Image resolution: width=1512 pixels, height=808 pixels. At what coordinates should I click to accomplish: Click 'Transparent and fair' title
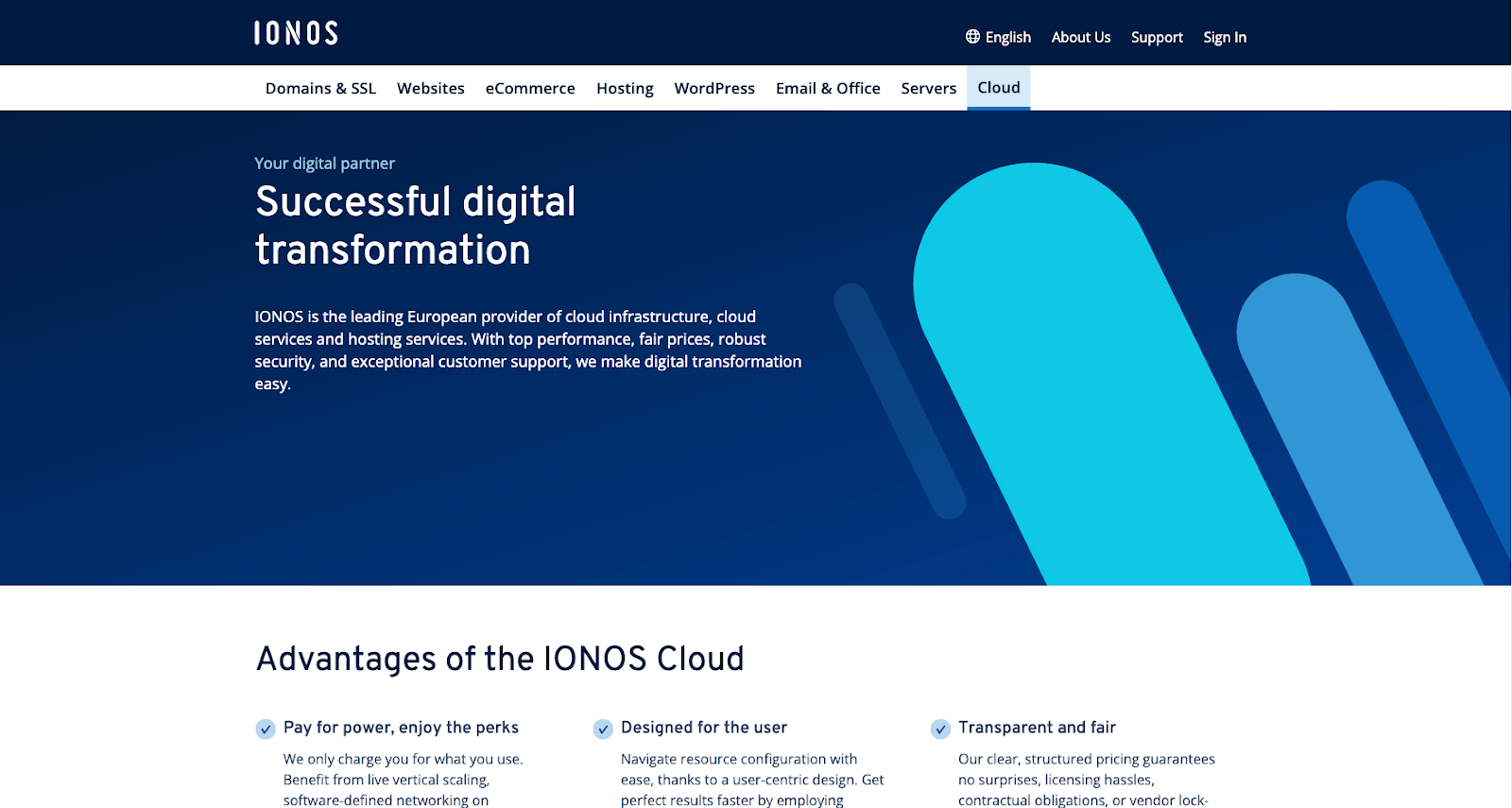(x=1037, y=728)
